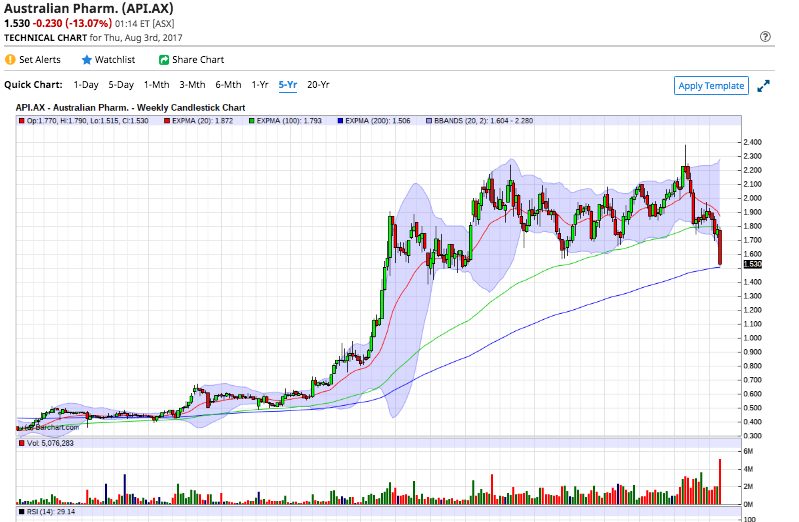Image resolution: width=799 pixels, height=522 pixels.
Task: Click the 1.530 current price marker
Action: point(753,264)
